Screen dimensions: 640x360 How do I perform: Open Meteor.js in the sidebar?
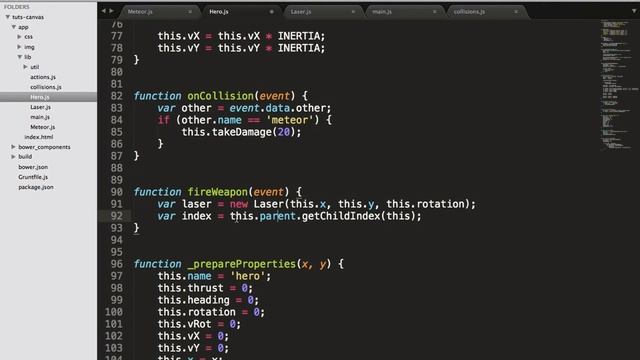coord(42,127)
